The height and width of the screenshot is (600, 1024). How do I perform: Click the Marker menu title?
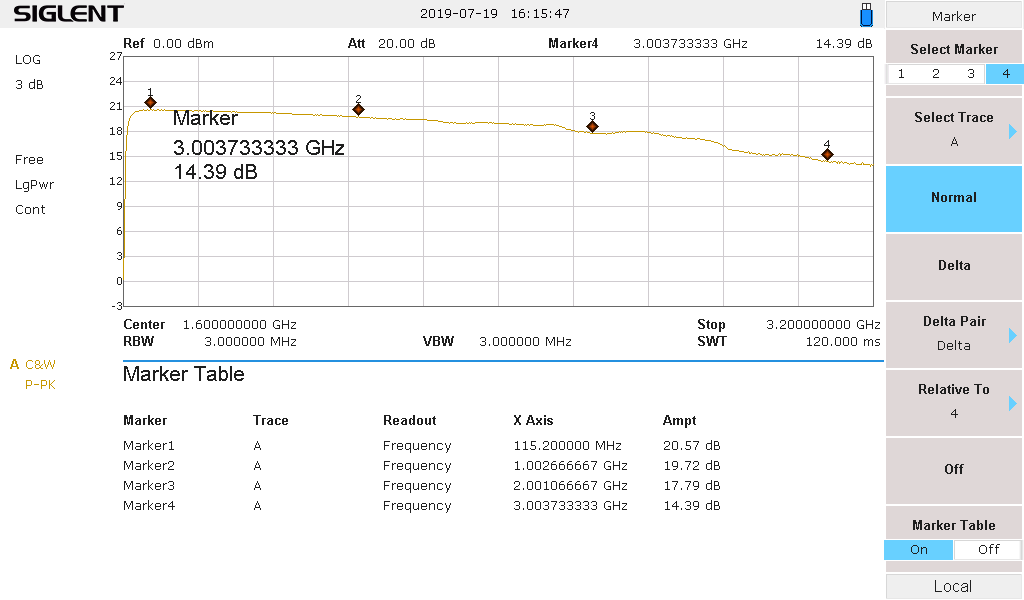953,16
